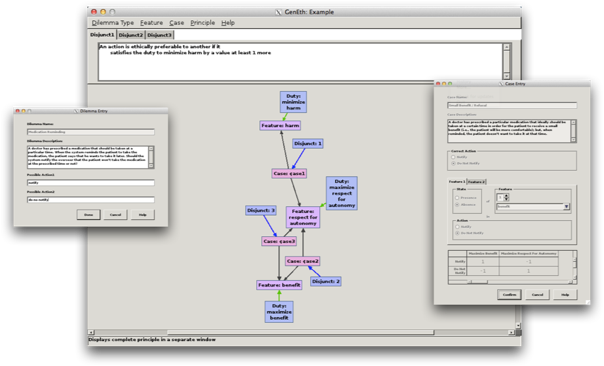
Task: Click right arrow of graph horizontal scrollbar
Action: pyautogui.click(x=512, y=332)
